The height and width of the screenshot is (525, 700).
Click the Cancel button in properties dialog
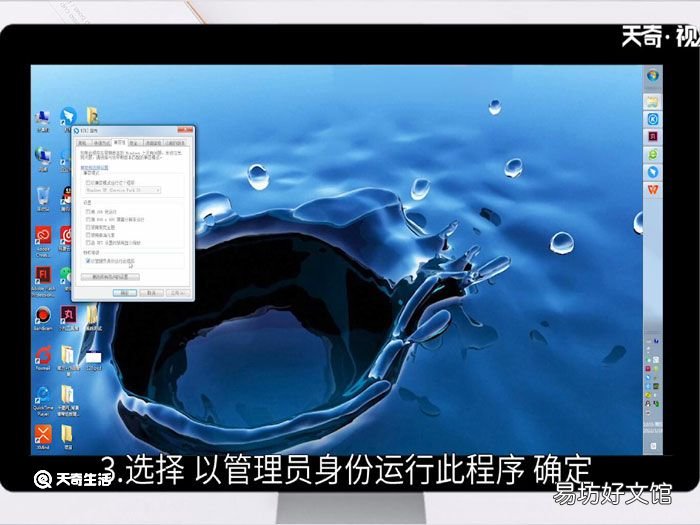click(x=151, y=293)
